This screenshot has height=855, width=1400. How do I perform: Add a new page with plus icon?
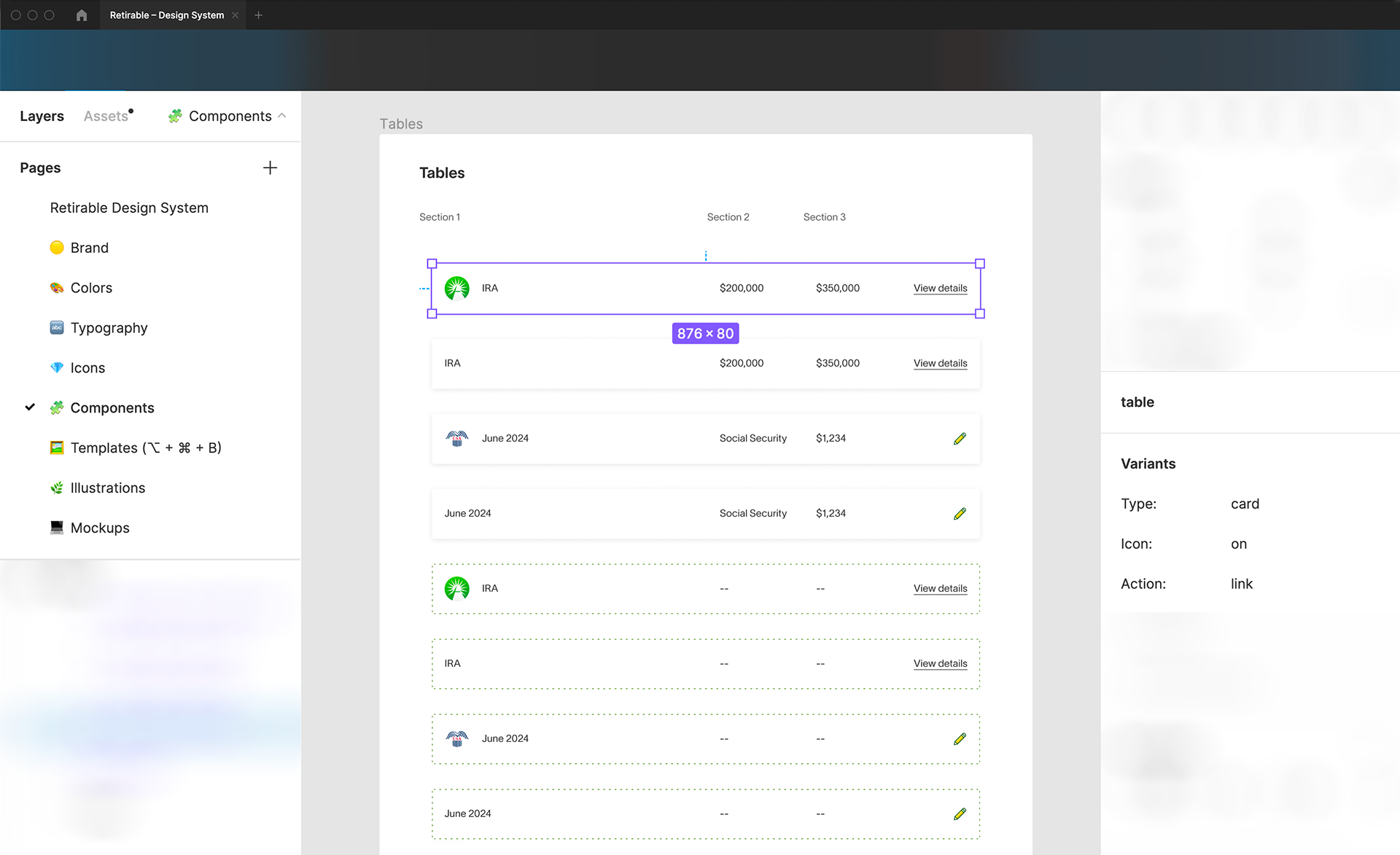(270, 168)
